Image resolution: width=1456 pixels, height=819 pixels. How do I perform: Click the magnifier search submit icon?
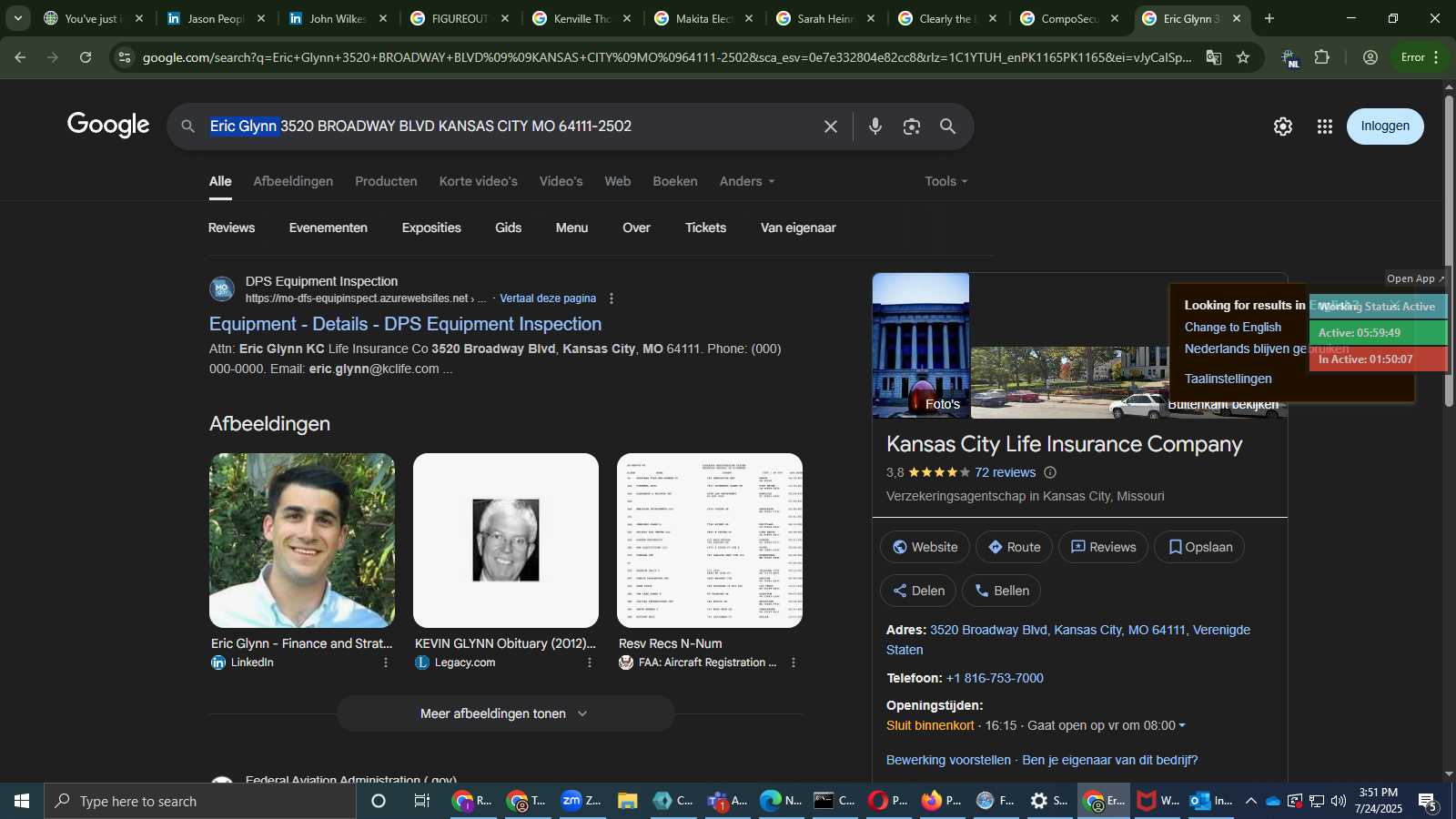coord(947,126)
